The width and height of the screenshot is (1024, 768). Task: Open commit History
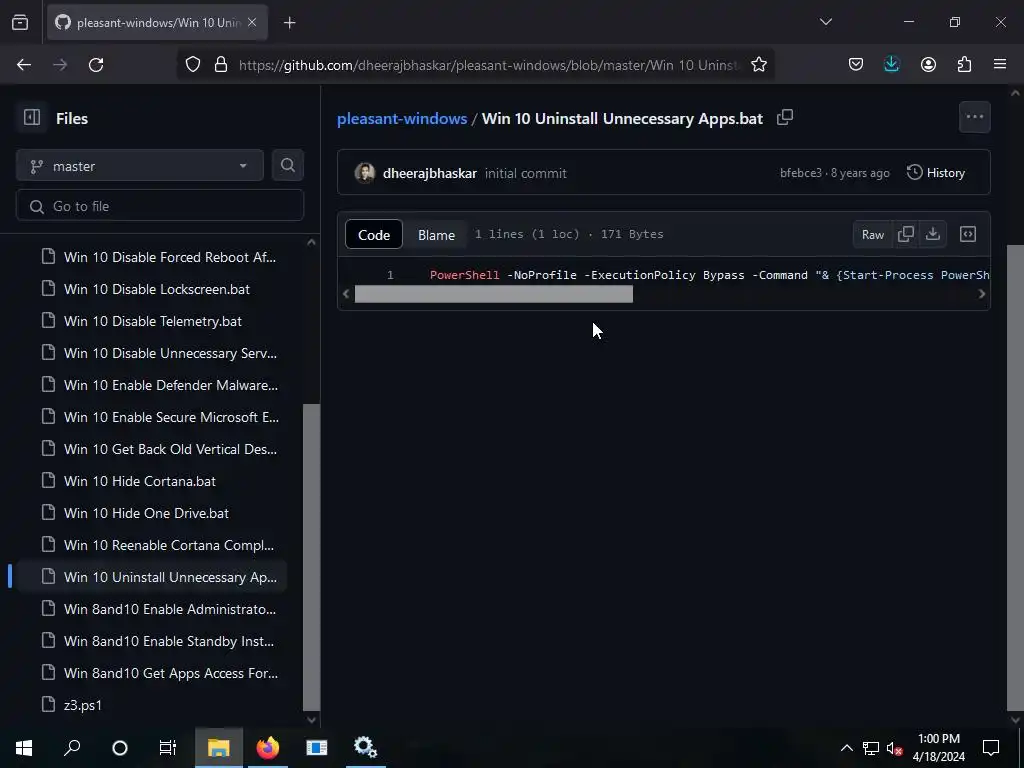coord(936,172)
